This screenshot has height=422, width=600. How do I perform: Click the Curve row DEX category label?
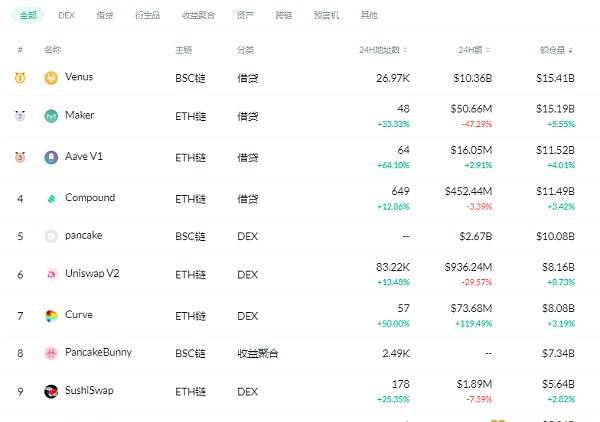(x=248, y=316)
